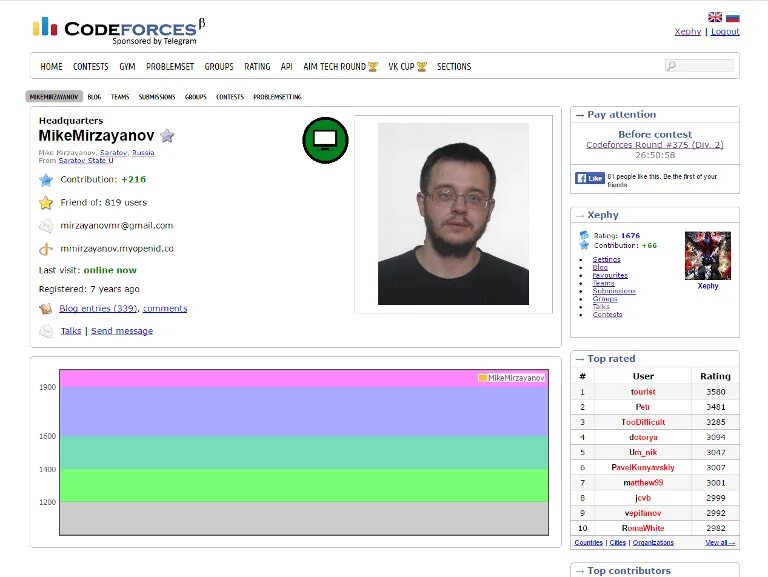Open RomaWhite's profile in Top rated
Viewport: 768px width, 577px height.
point(643,528)
